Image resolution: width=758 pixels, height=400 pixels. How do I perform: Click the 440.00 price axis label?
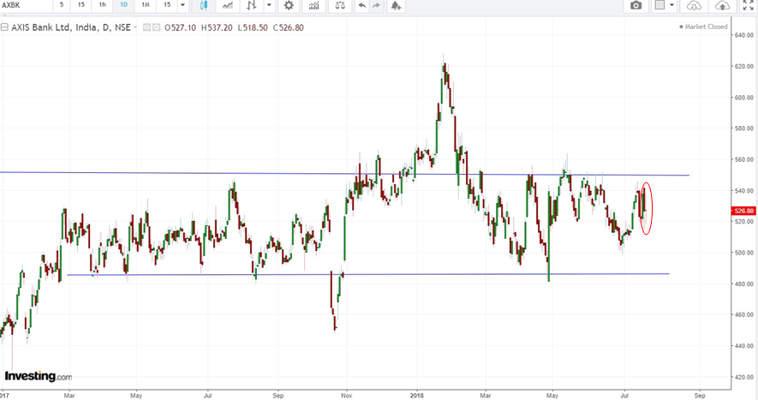[x=743, y=346]
